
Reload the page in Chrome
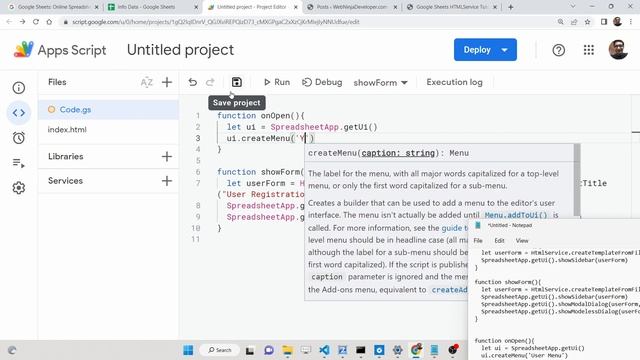click(x=36, y=22)
